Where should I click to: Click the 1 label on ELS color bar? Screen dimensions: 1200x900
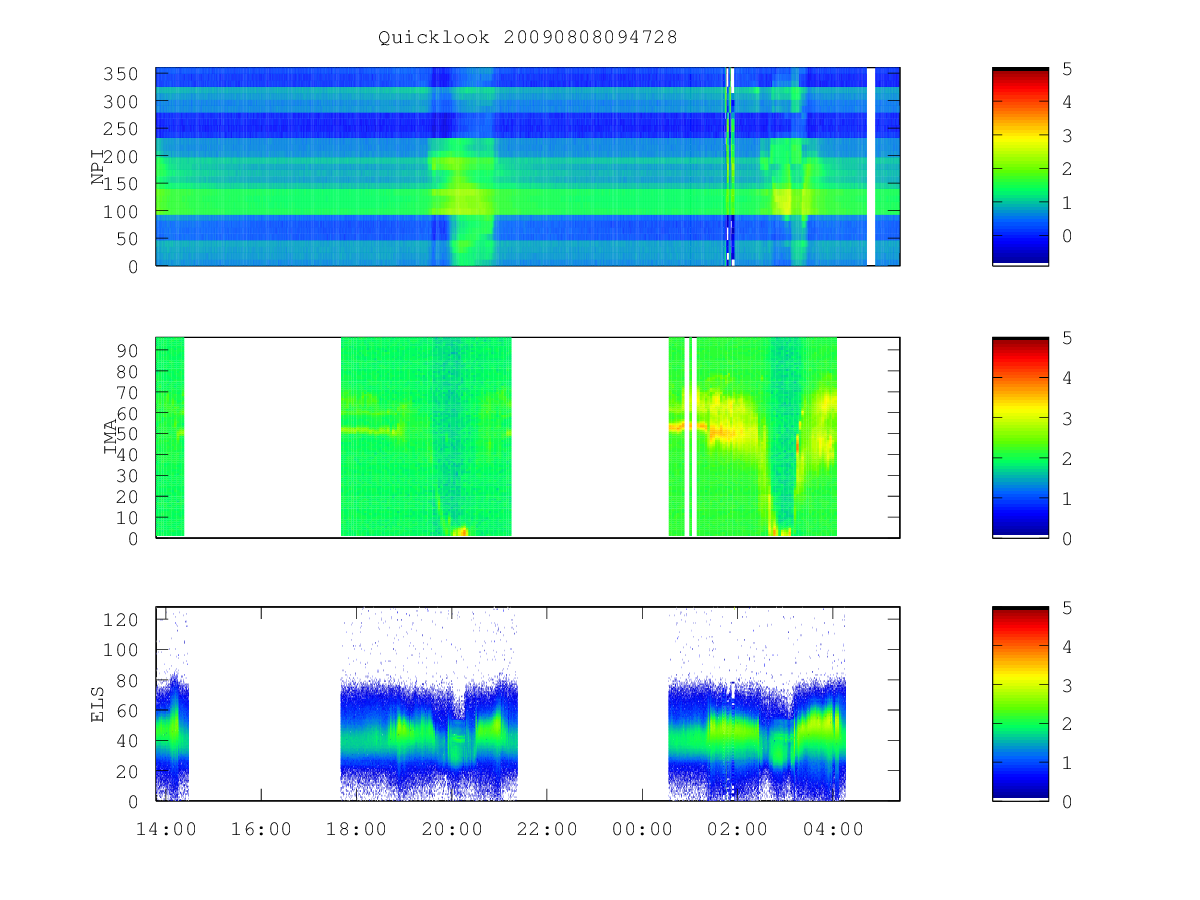point(1068,763)
